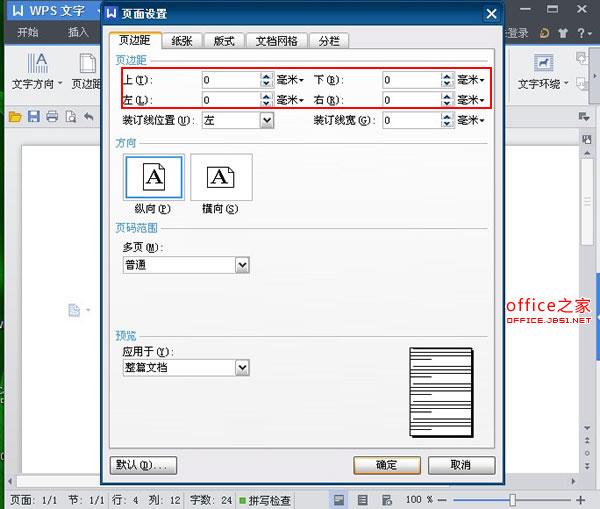Click the 默认(D)... button
This screenshot has width=600, height=509.
click(143, 465)
